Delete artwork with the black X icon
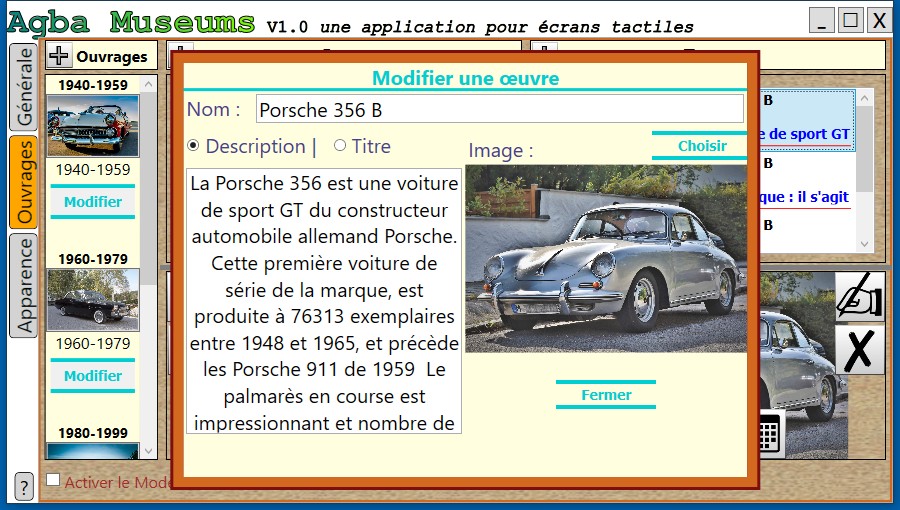 859,350
